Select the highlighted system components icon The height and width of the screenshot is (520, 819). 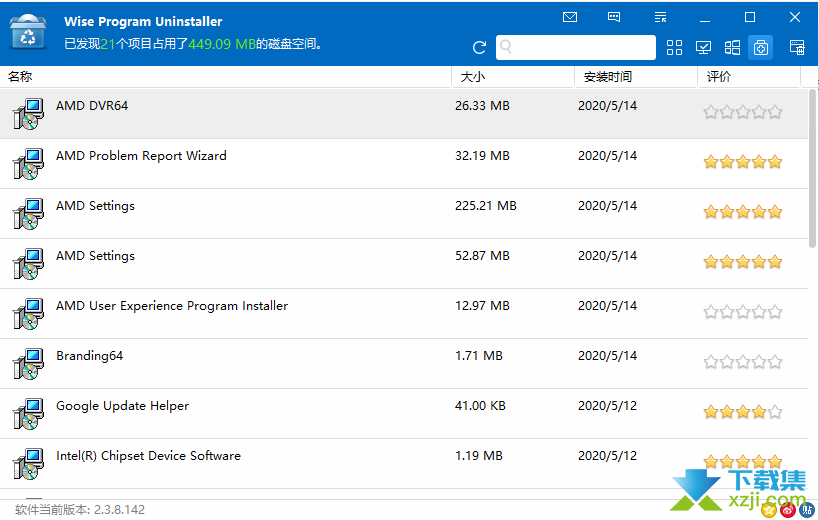coord(760,48)
